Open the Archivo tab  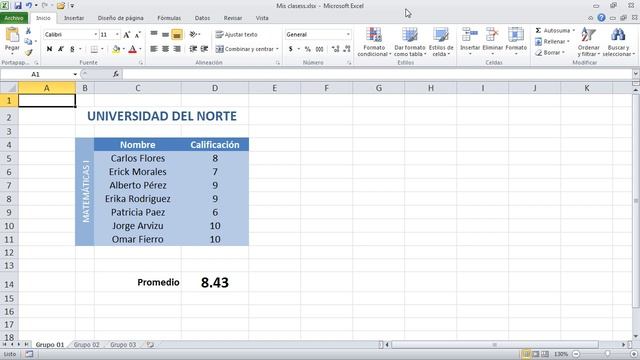tap(14, 18)
